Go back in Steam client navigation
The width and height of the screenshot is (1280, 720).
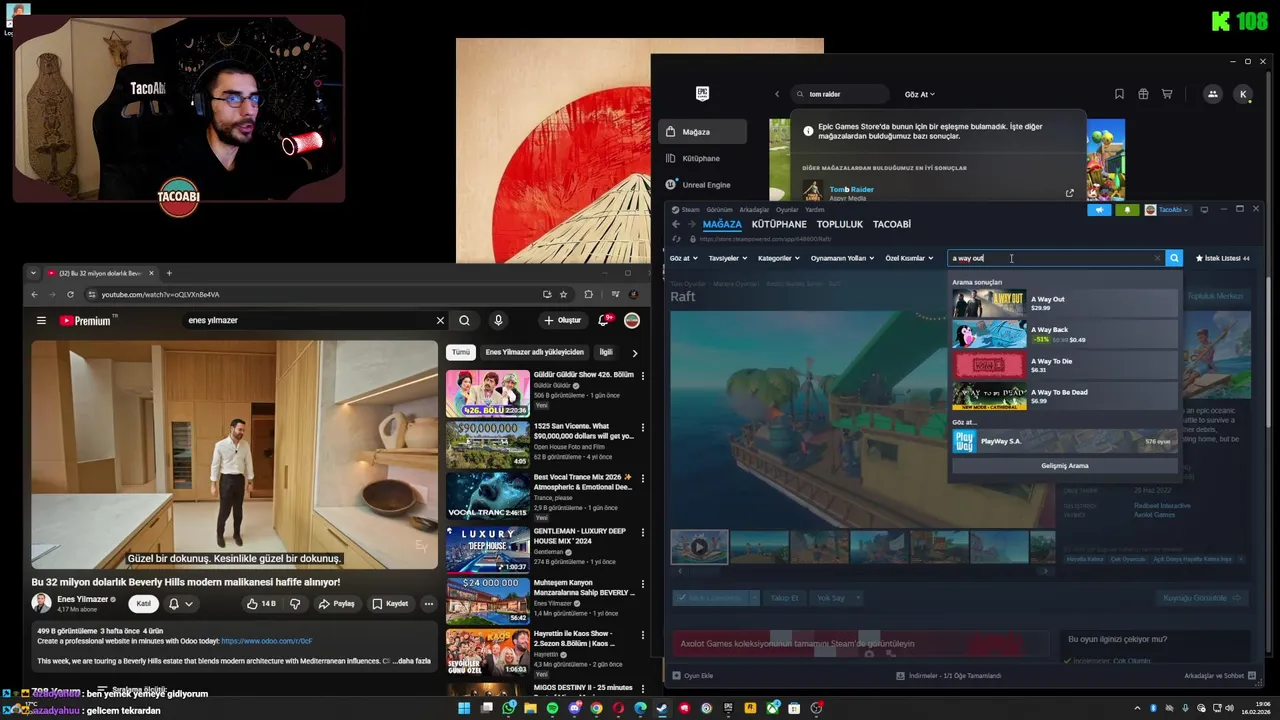click(676, 224)
